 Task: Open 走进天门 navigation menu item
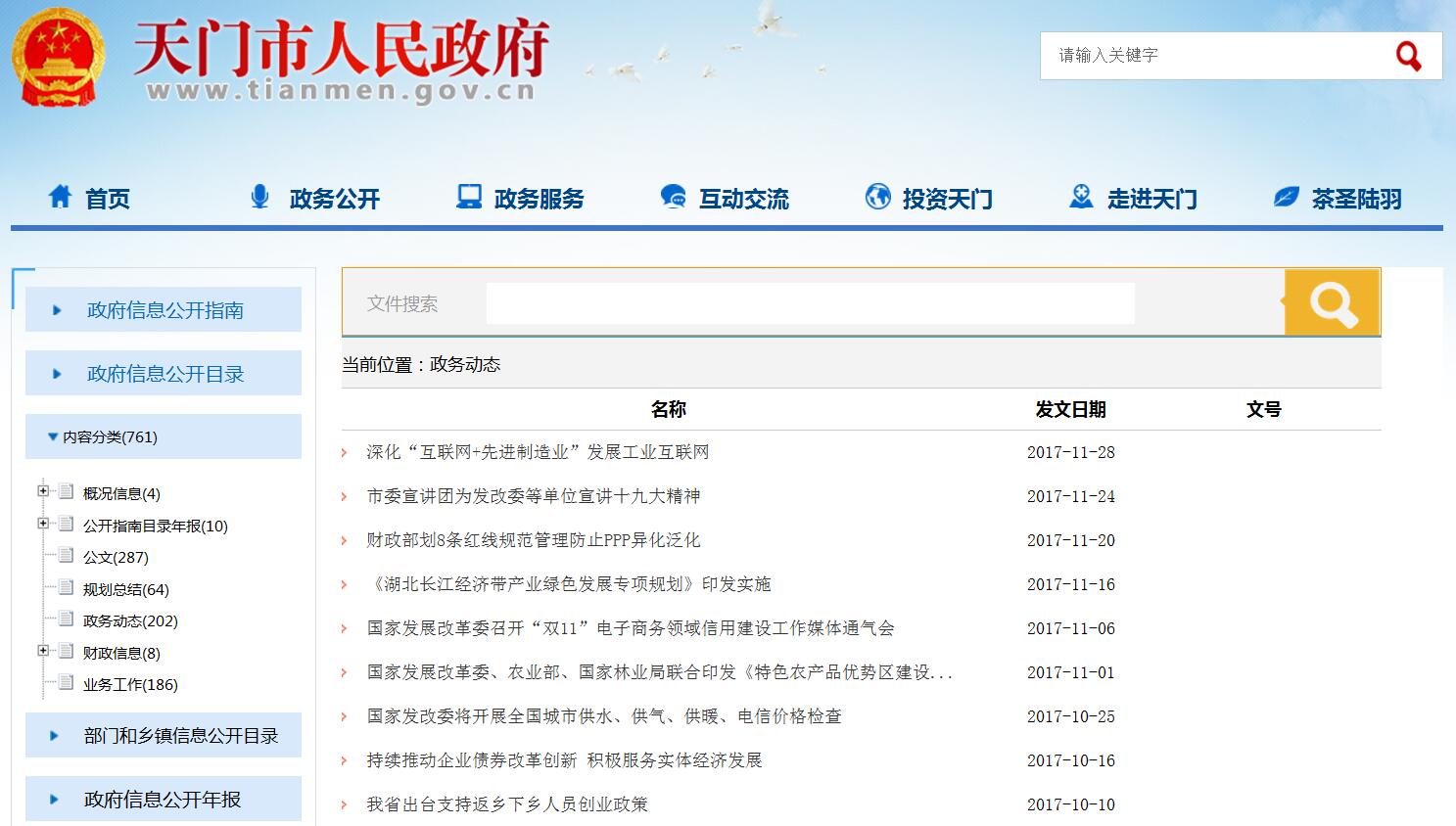tap(1151, 199)
